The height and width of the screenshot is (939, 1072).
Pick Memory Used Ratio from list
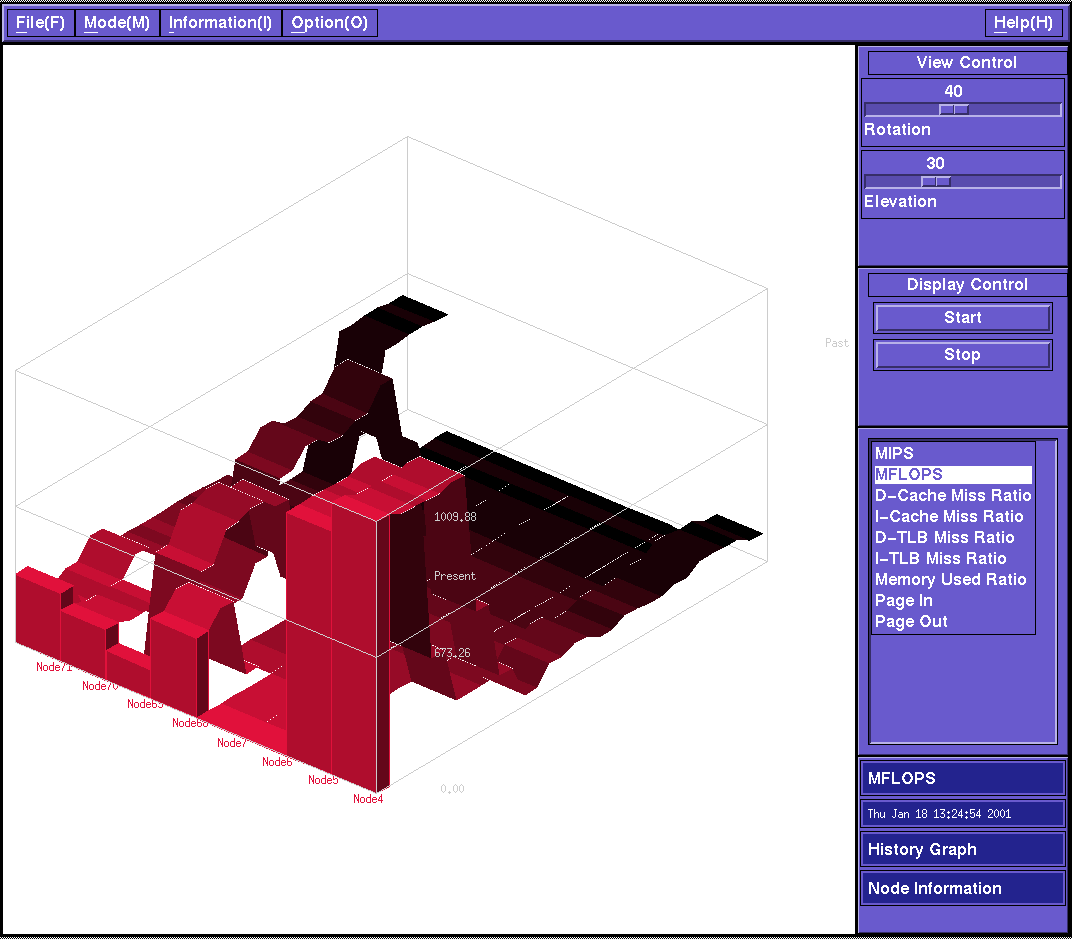point(950,580)
